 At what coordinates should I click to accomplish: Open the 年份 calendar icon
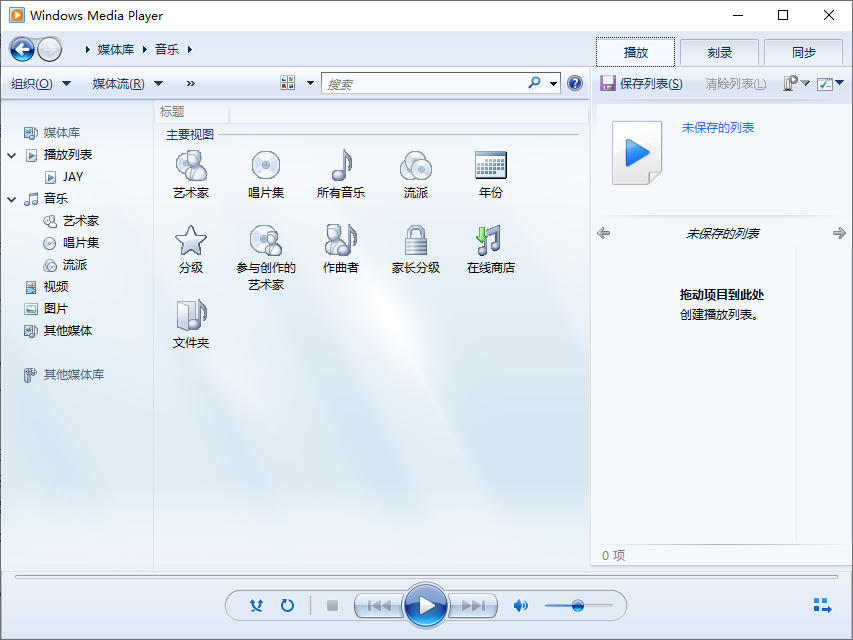click(x=491, y=165)
